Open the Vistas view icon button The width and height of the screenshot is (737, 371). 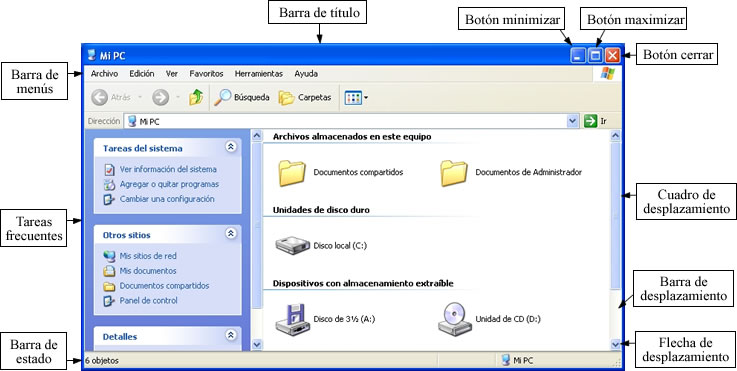353,98
